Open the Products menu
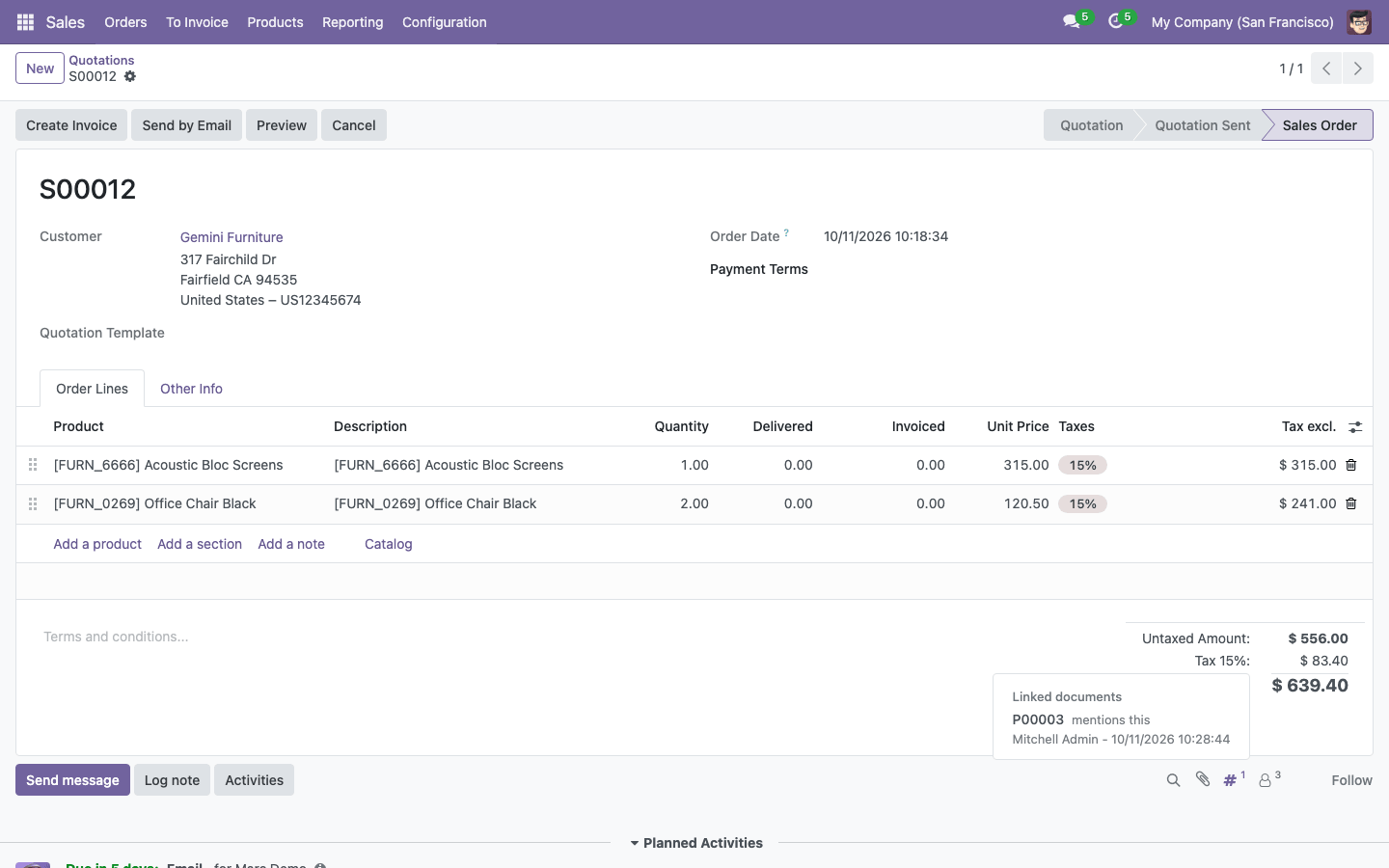 coord(275,22)
